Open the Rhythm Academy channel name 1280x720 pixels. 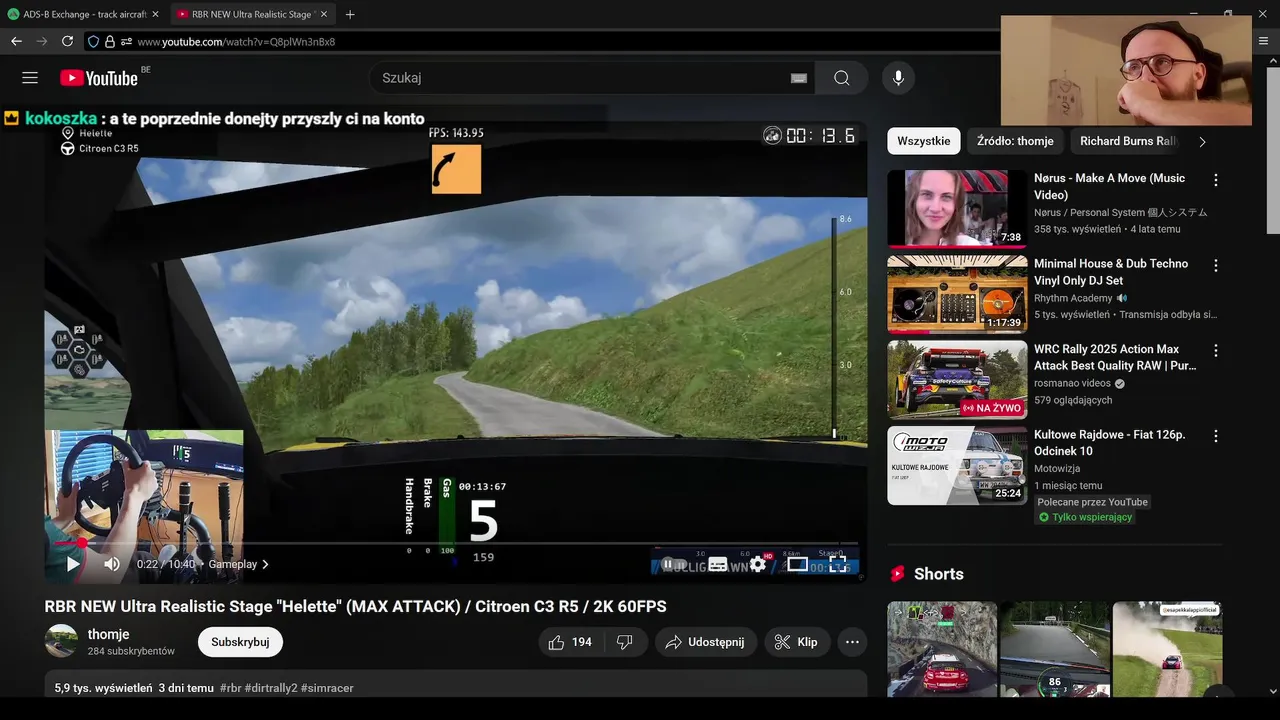click(x=1072, y=298)
